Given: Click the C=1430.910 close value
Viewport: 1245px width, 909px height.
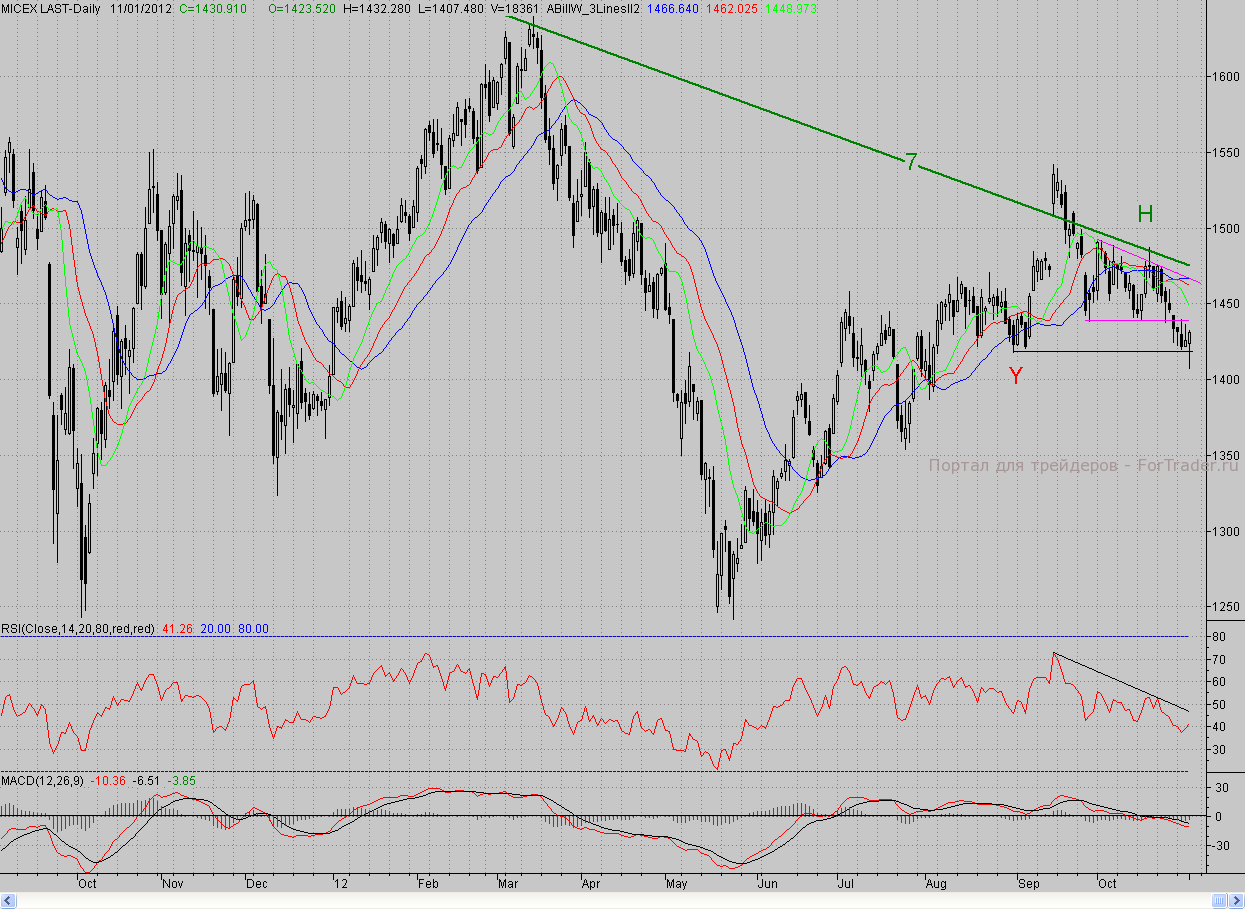Looking at the screenshot, I should [214, 8].
